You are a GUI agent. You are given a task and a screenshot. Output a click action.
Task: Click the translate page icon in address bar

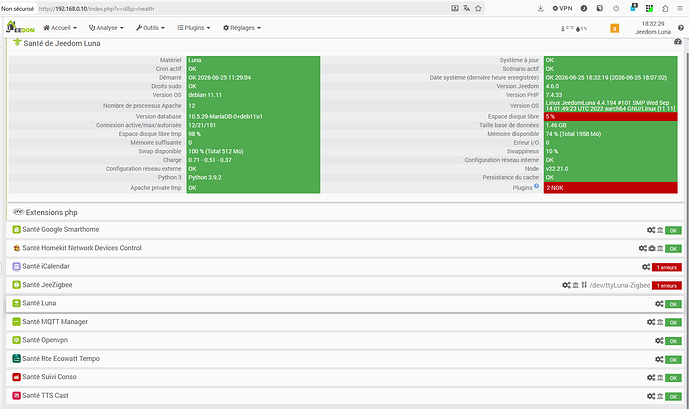tap(466, 8)
